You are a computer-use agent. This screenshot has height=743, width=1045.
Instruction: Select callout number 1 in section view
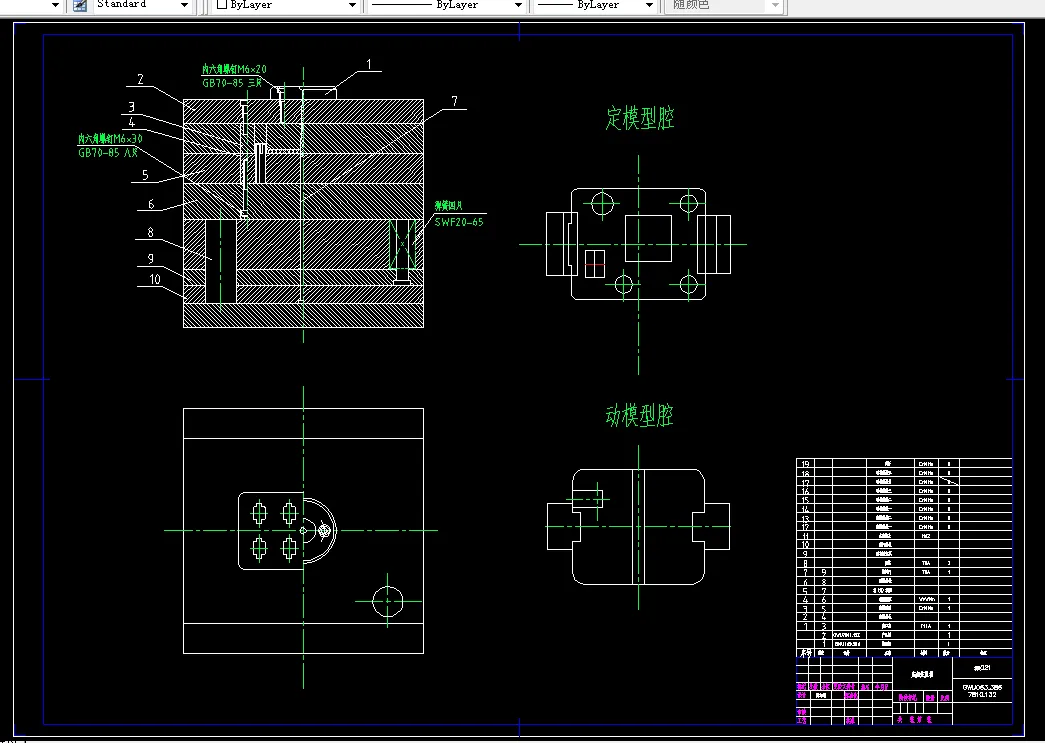click(x=369, y=65)
